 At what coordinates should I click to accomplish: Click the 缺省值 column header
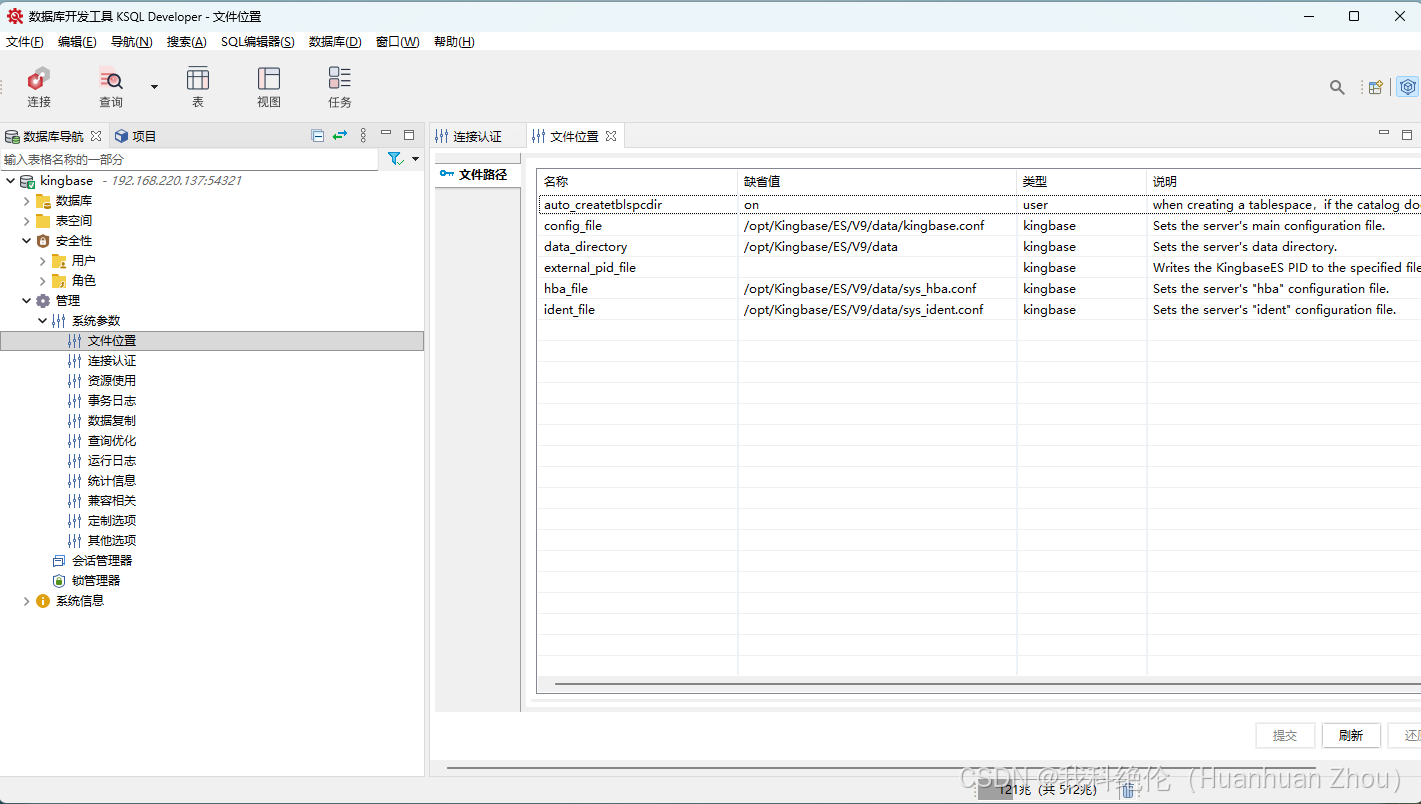[877, 181]
